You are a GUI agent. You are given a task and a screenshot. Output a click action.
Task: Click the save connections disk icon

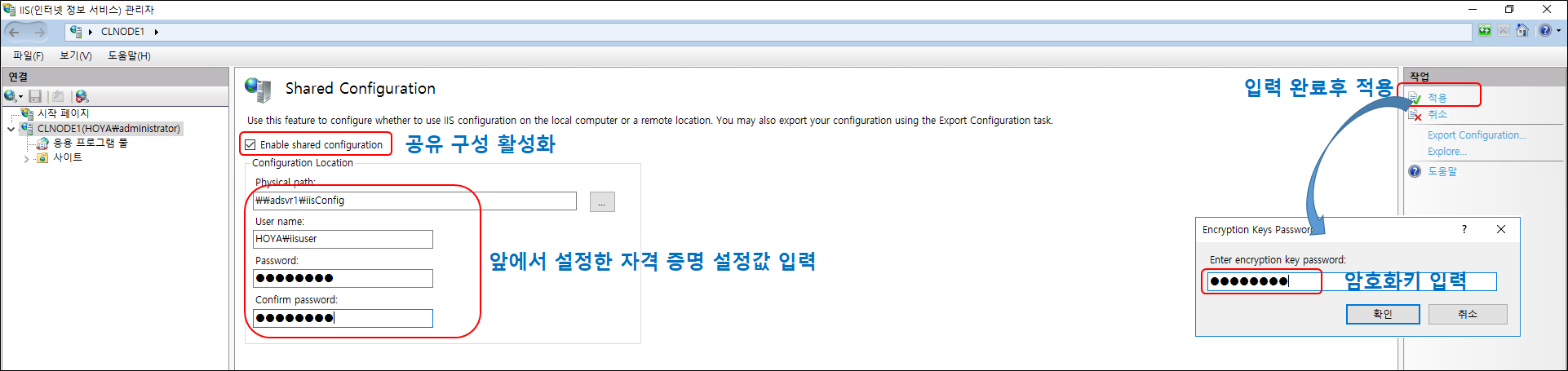(35, 96)
